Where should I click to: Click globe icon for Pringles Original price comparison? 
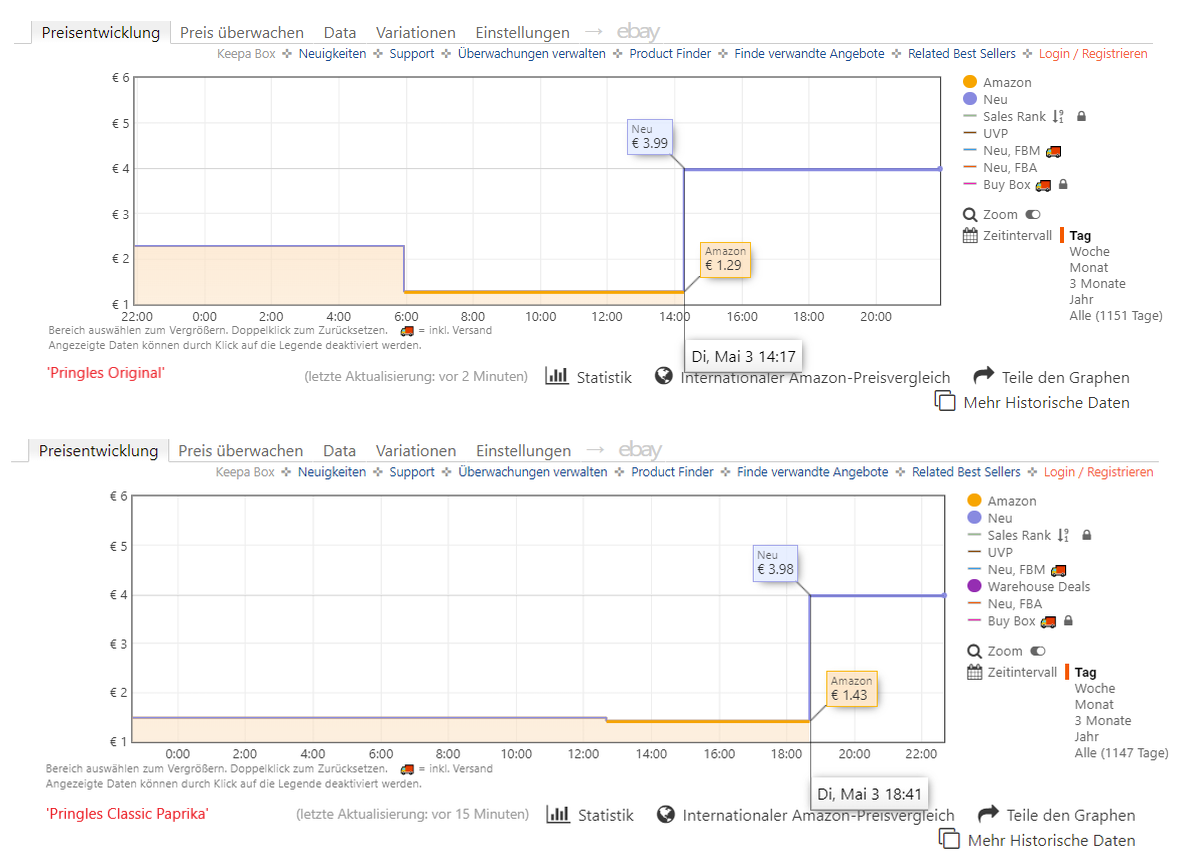pyautogui.click(x=663, y=376)
